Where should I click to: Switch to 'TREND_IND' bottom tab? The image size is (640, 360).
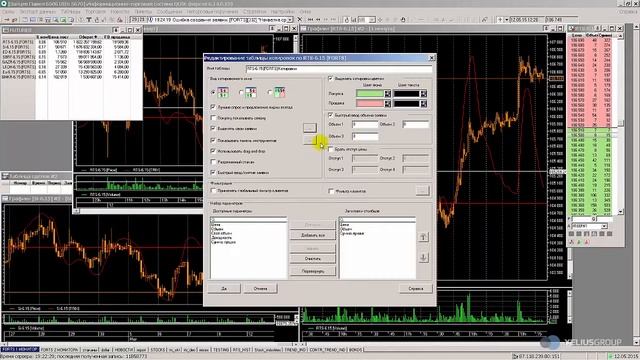tap(295, 350)
